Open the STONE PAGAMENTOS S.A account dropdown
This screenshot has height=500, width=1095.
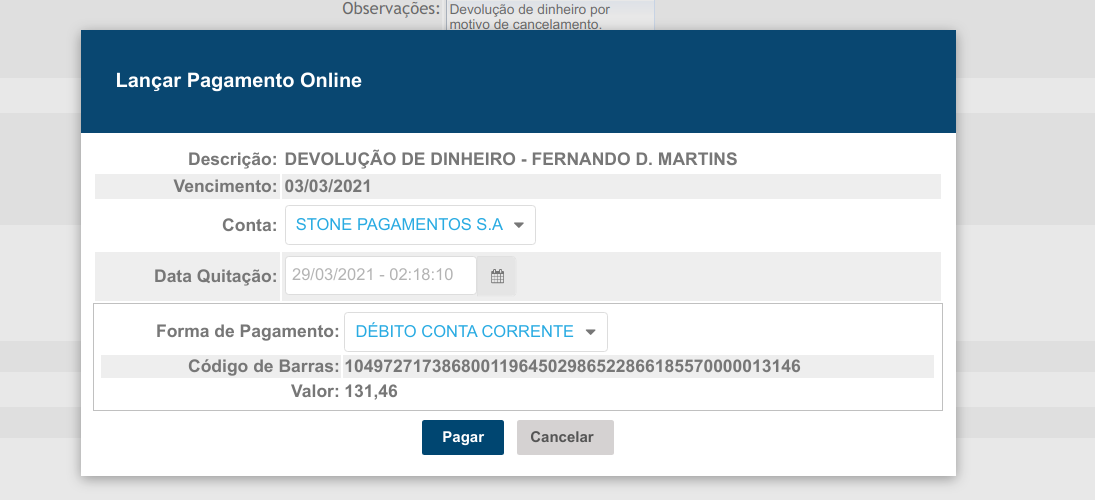click(410, 225)
